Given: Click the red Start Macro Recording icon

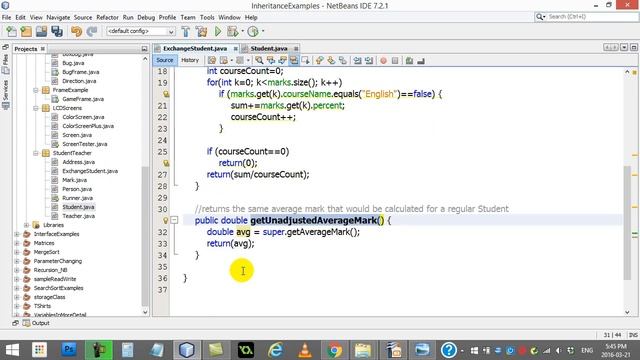Looking at the screenshot, I should [x=383, y=60].
